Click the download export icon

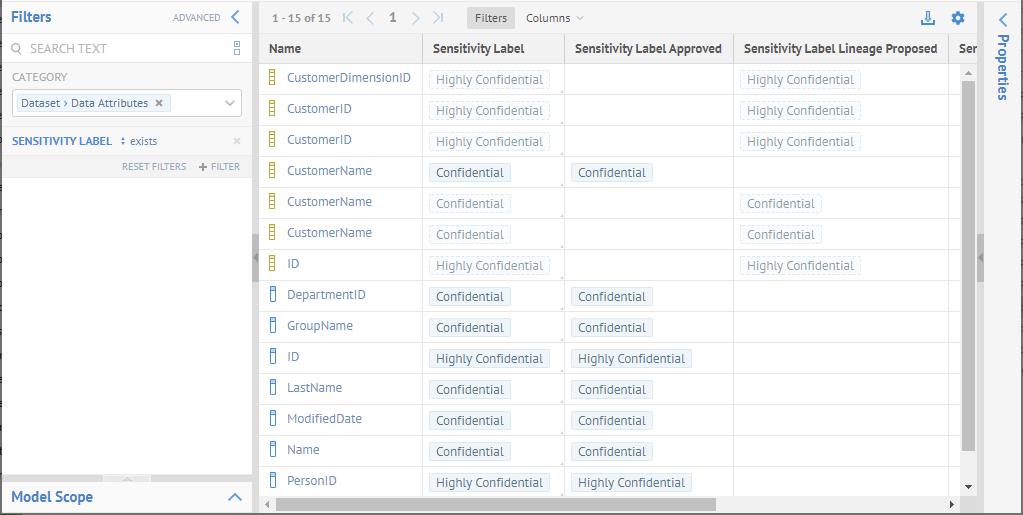pos(928,18)
